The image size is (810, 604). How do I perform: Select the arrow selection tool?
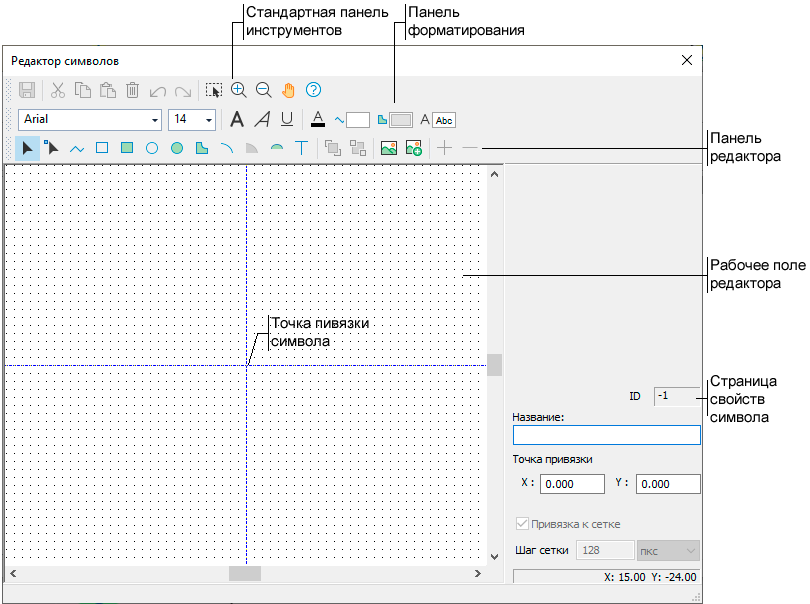click(28, 148)
